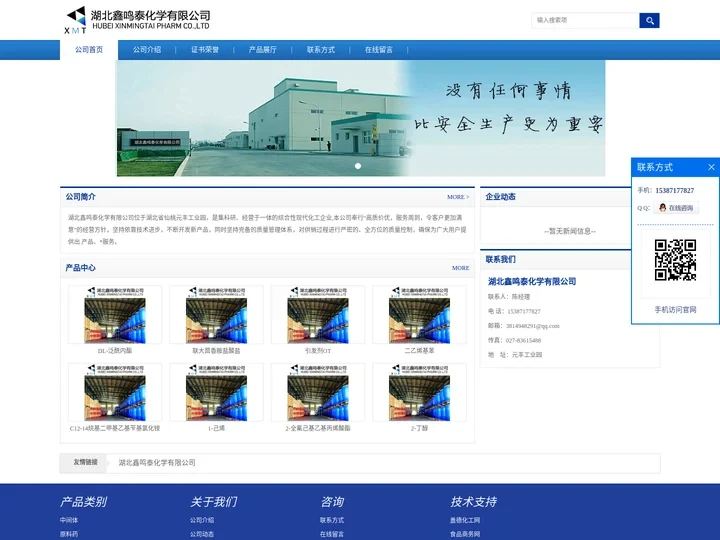Focus the search keyword input field
The image size is (720, 540).
point(585,20)
